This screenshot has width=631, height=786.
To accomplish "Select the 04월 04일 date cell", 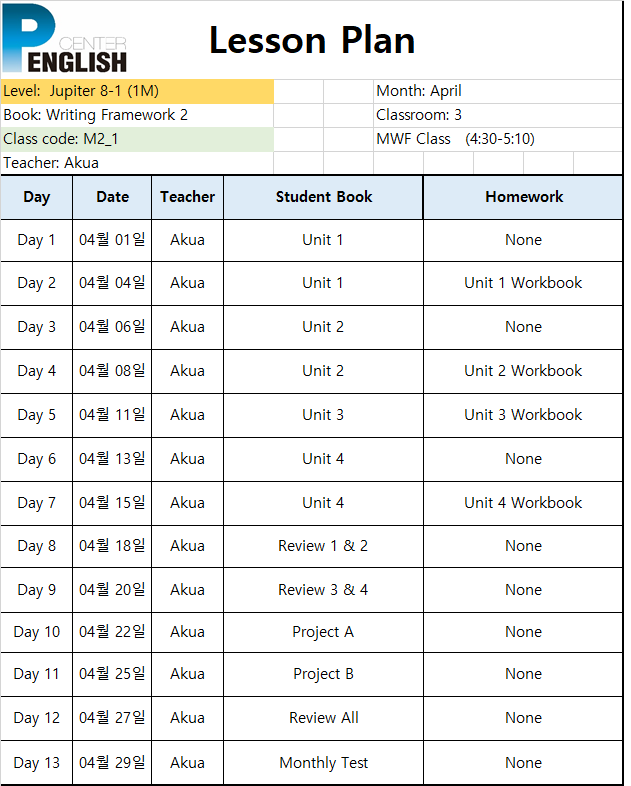I will coord(112,283).
